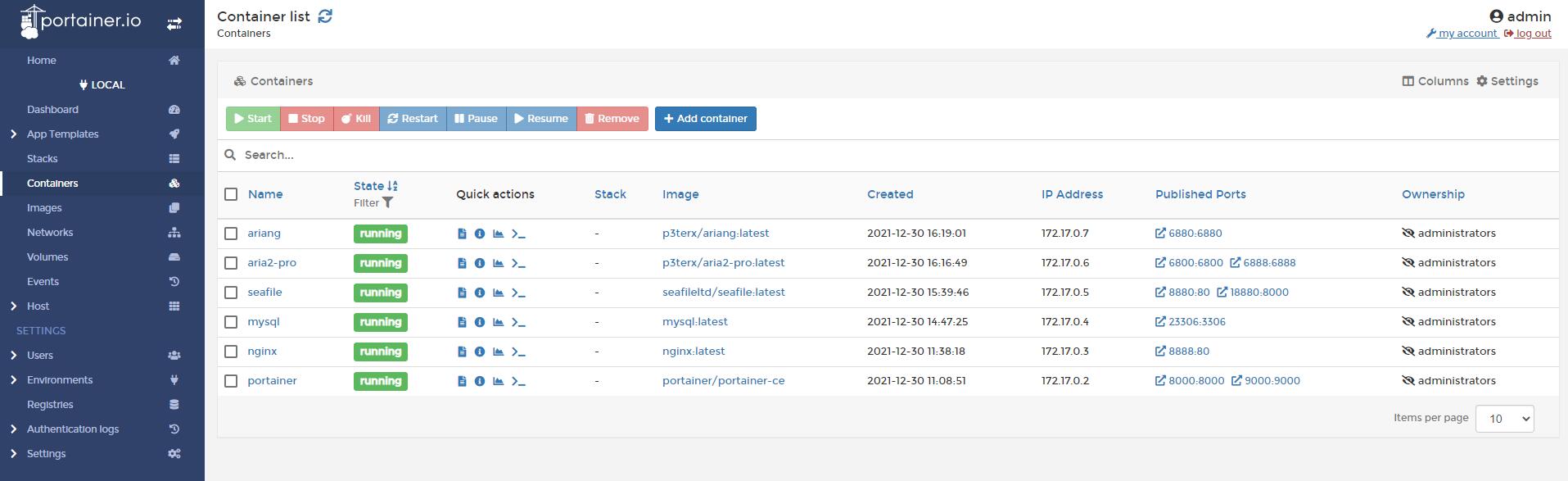
Task: Inspect info icon for portainer container
Action: 480,381
